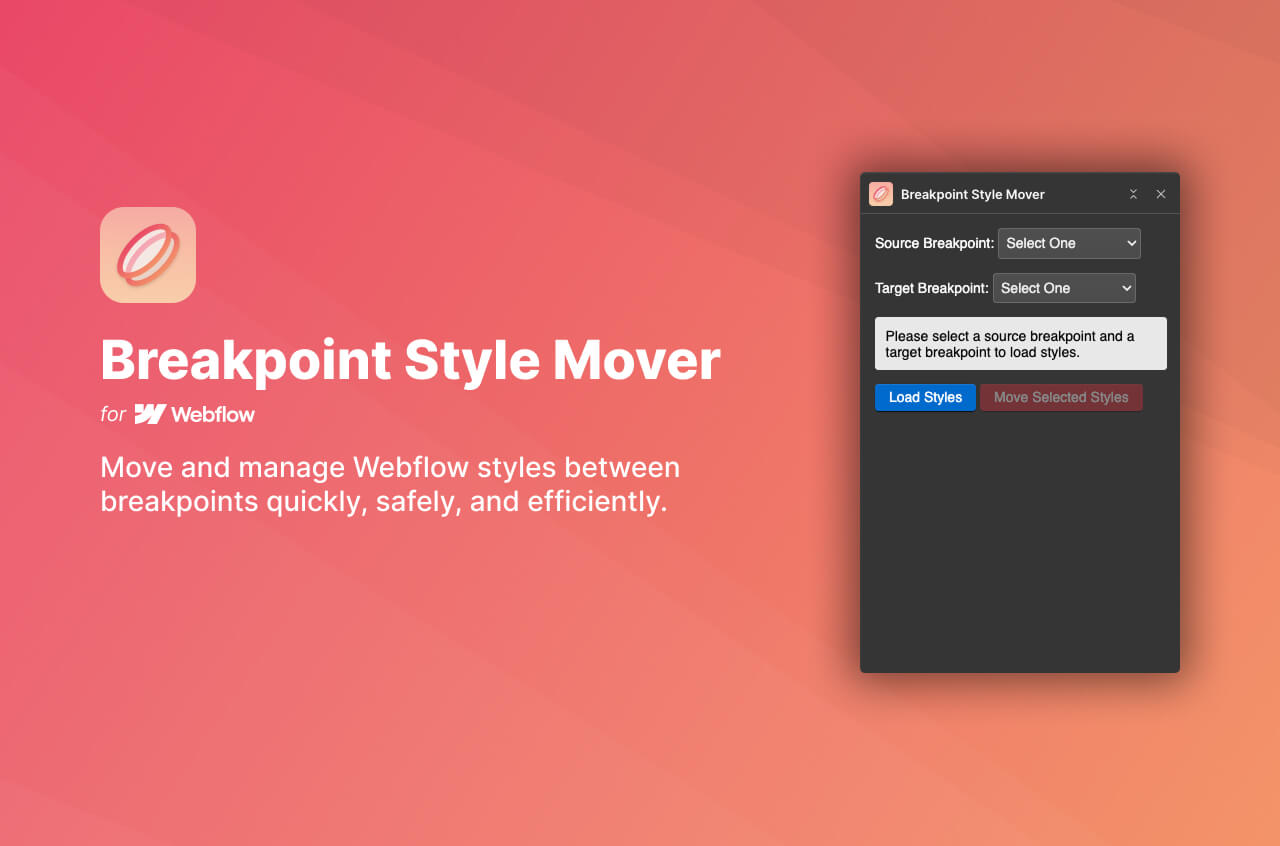Click the window title "Breakpoint Style Mover"
Screen dimensions: 1280x846
(x=972, y=194)
